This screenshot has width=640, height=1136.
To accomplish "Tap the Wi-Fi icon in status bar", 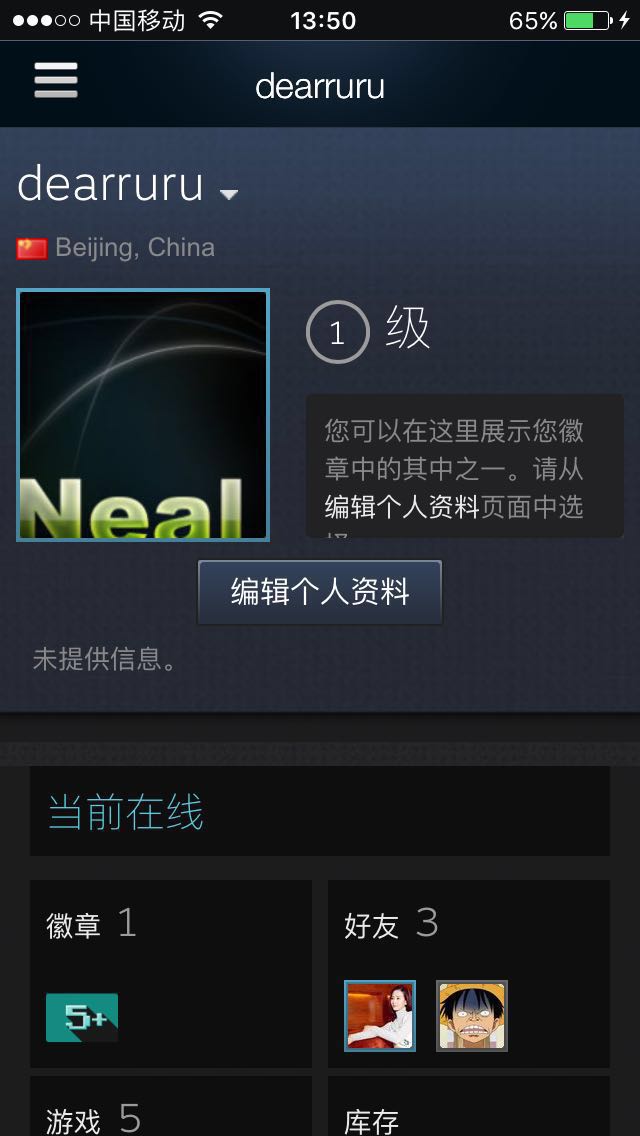I will click(210, 20).
